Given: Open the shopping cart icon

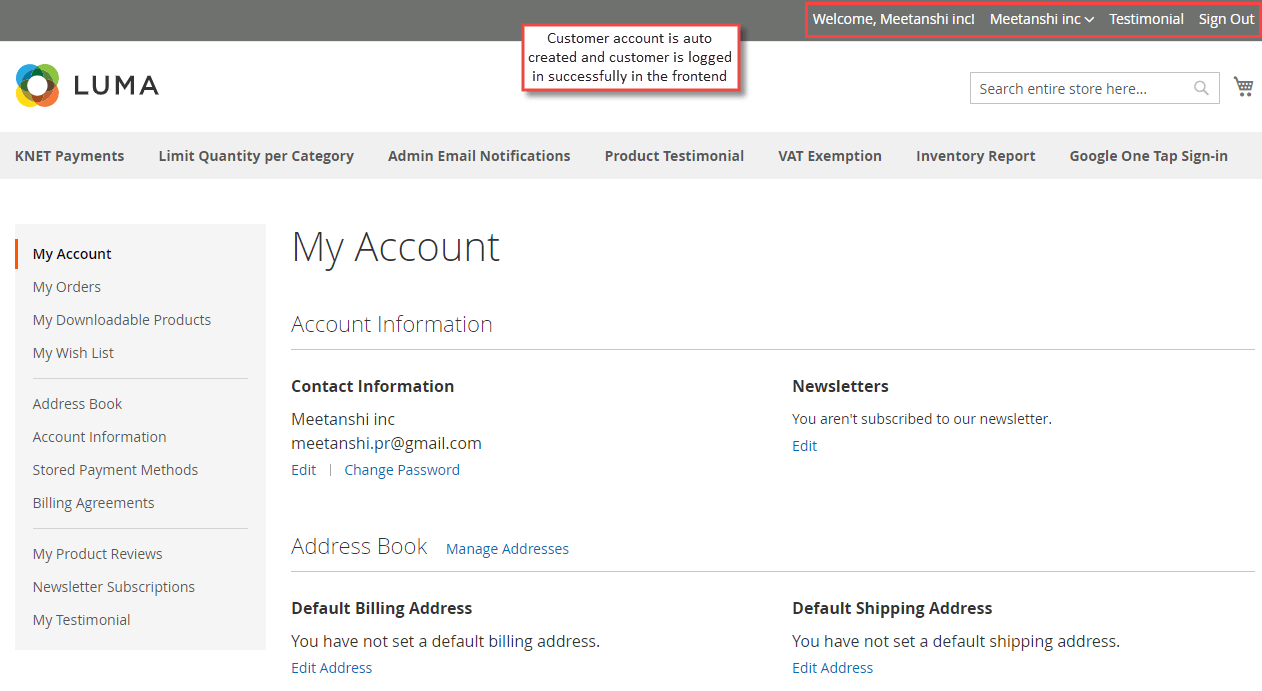Looking at the screenshot, I should coord(1243,87).
